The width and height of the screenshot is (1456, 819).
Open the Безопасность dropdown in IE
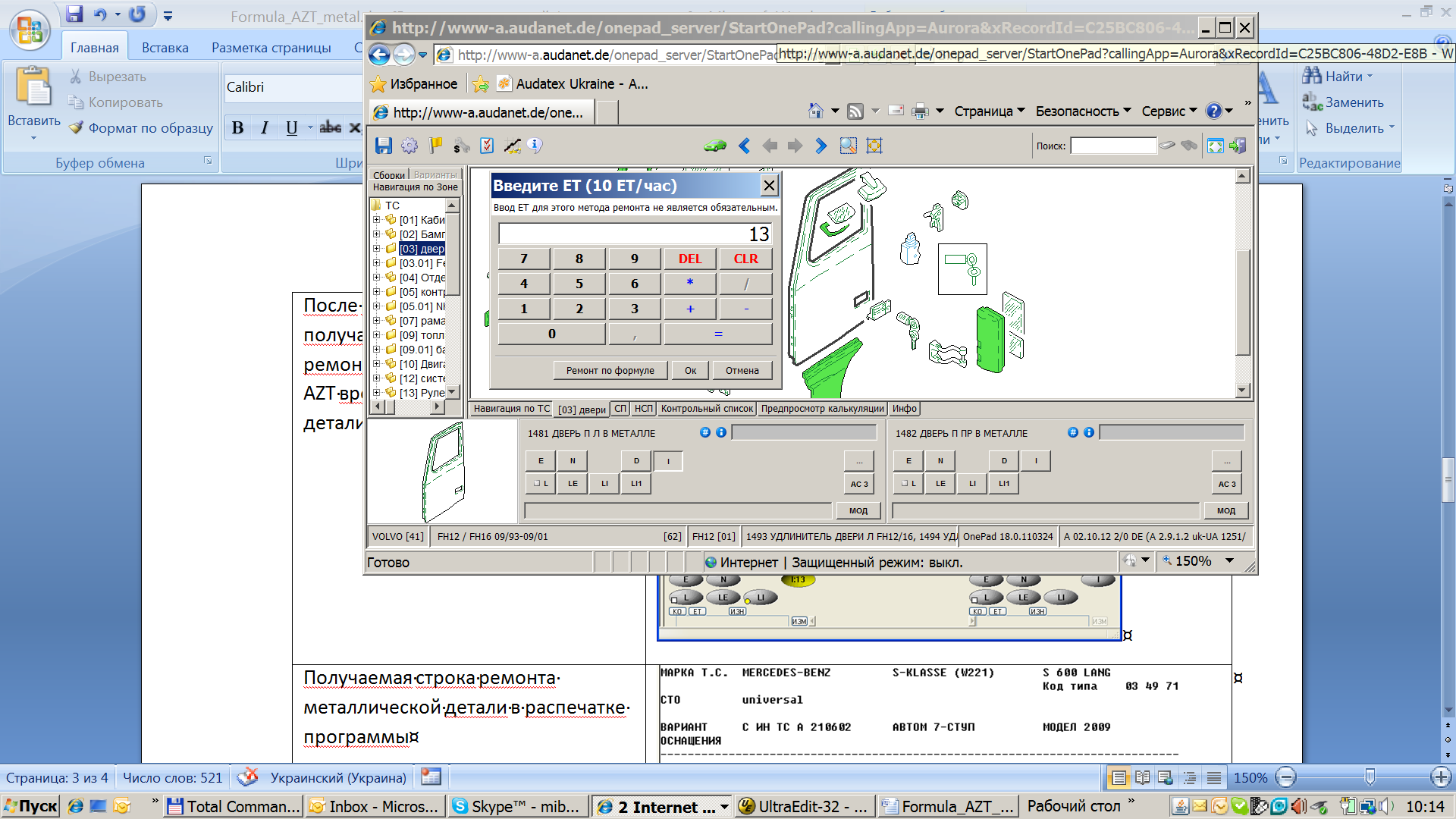click(x=1084, y=111)
